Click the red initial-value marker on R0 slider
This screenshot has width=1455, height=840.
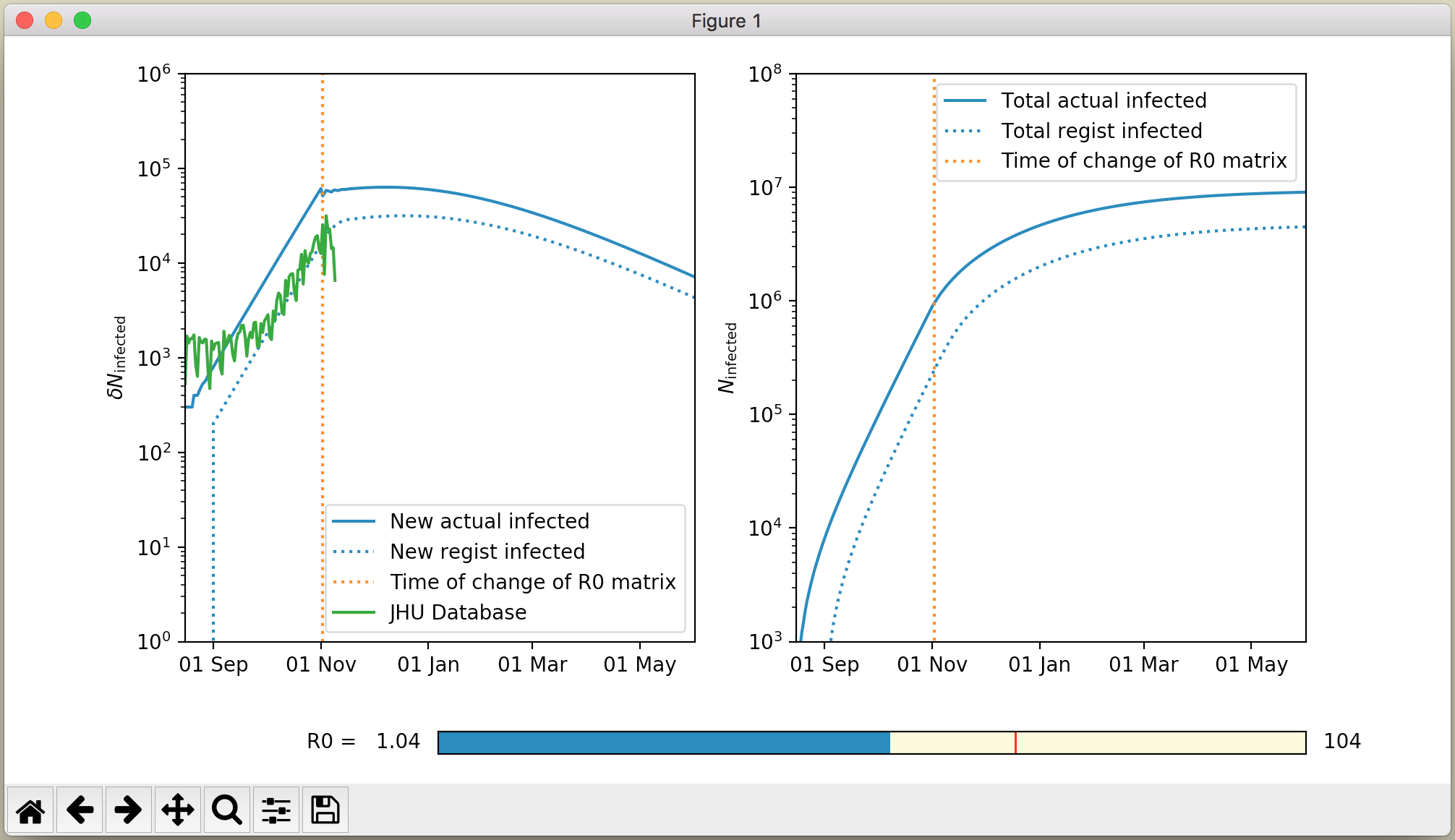pos(1015,742)
